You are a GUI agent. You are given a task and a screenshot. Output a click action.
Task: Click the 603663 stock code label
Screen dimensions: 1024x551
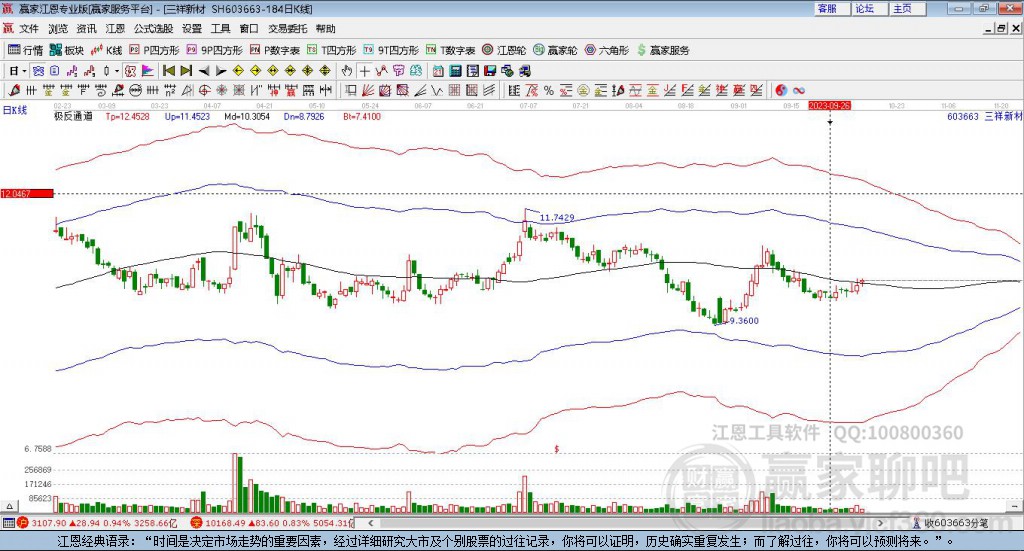tap(963, 116)
